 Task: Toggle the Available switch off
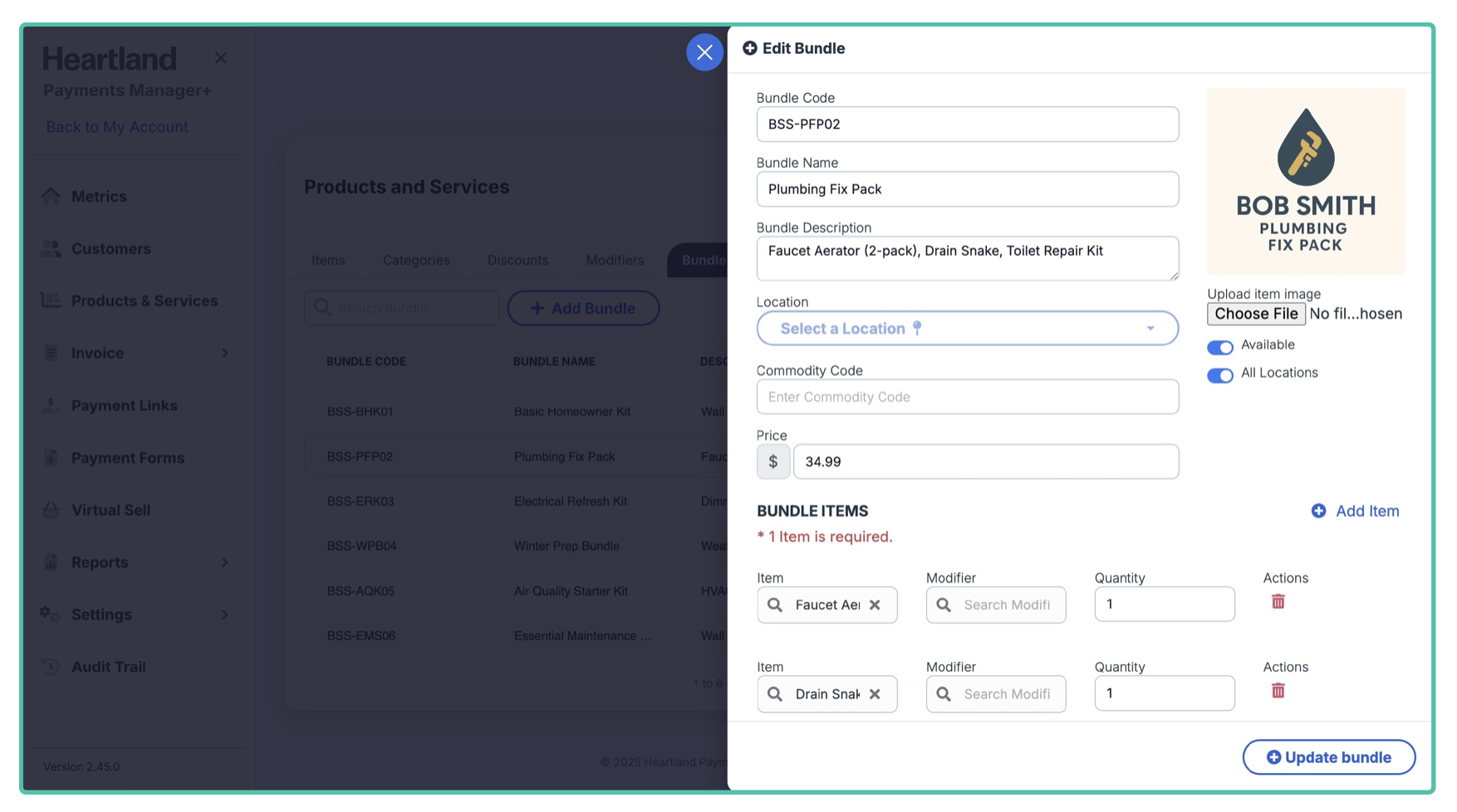1219,347
